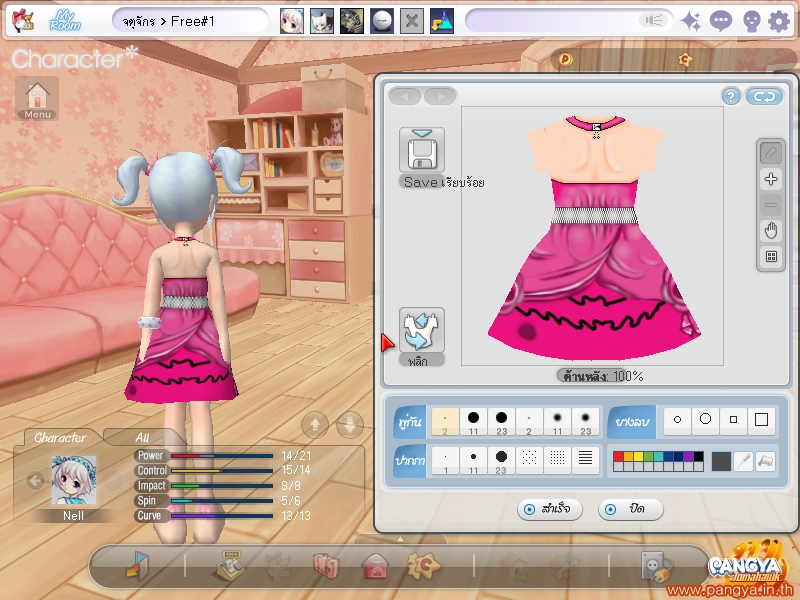Select the pencil draw tool
The height and width of the screenshot is (600, 800).
click(x=771, y=153)
